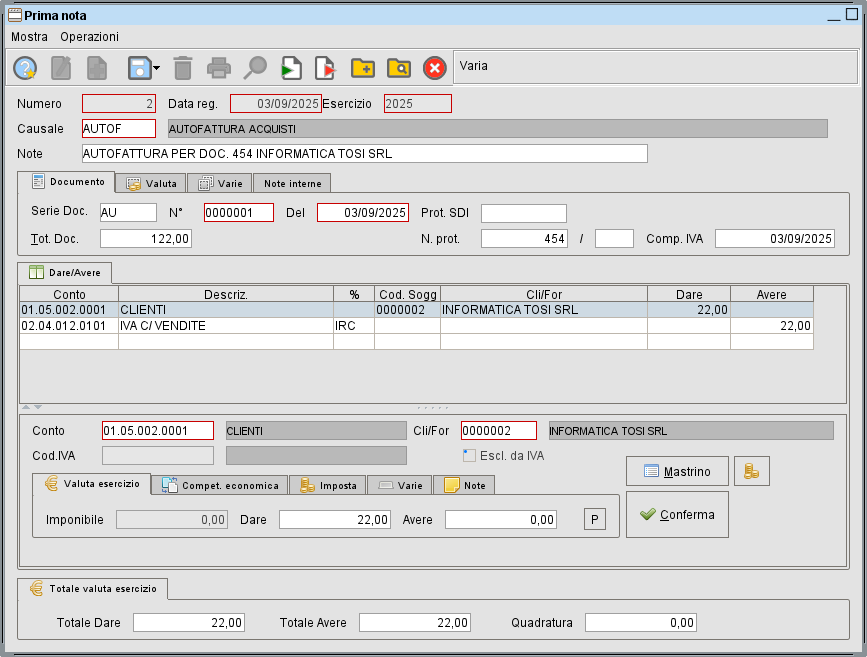Select the CLIENTI row in the table
Screen dimensions: 867x657
416,310
